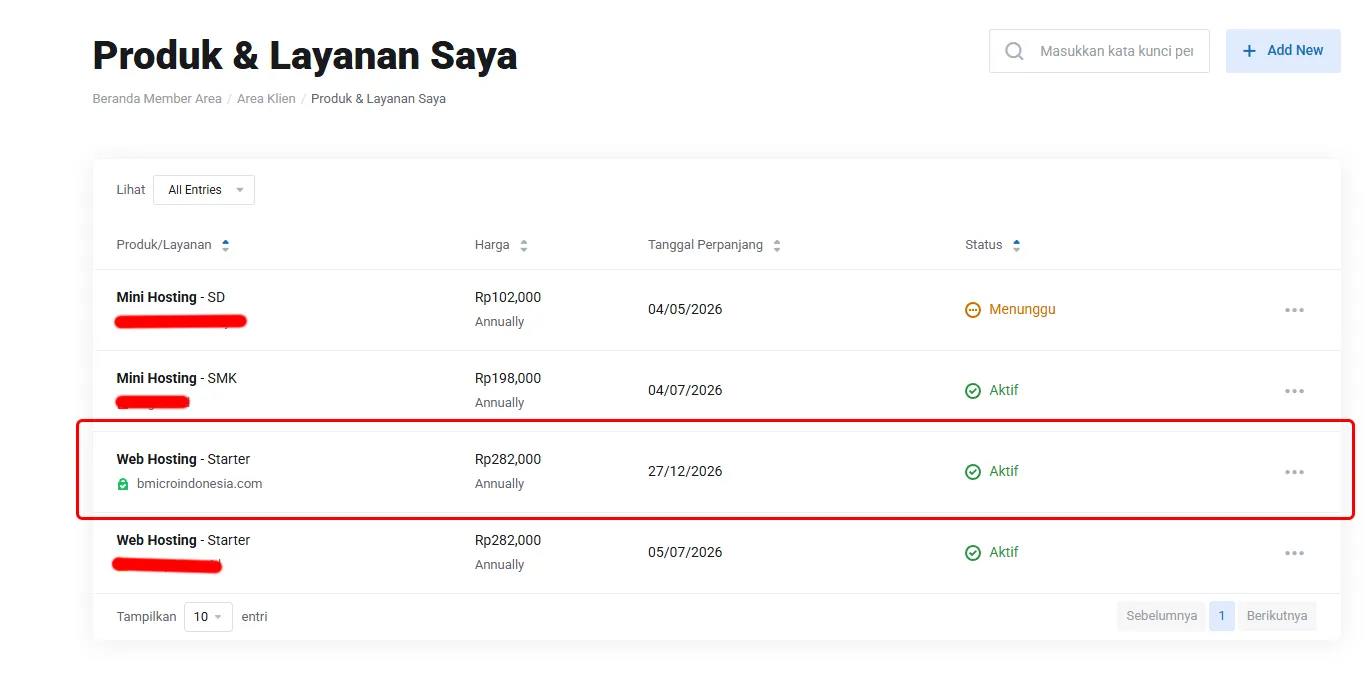Click the Aktif check icon on the 05/07/2026 row

tap(973, 553)
